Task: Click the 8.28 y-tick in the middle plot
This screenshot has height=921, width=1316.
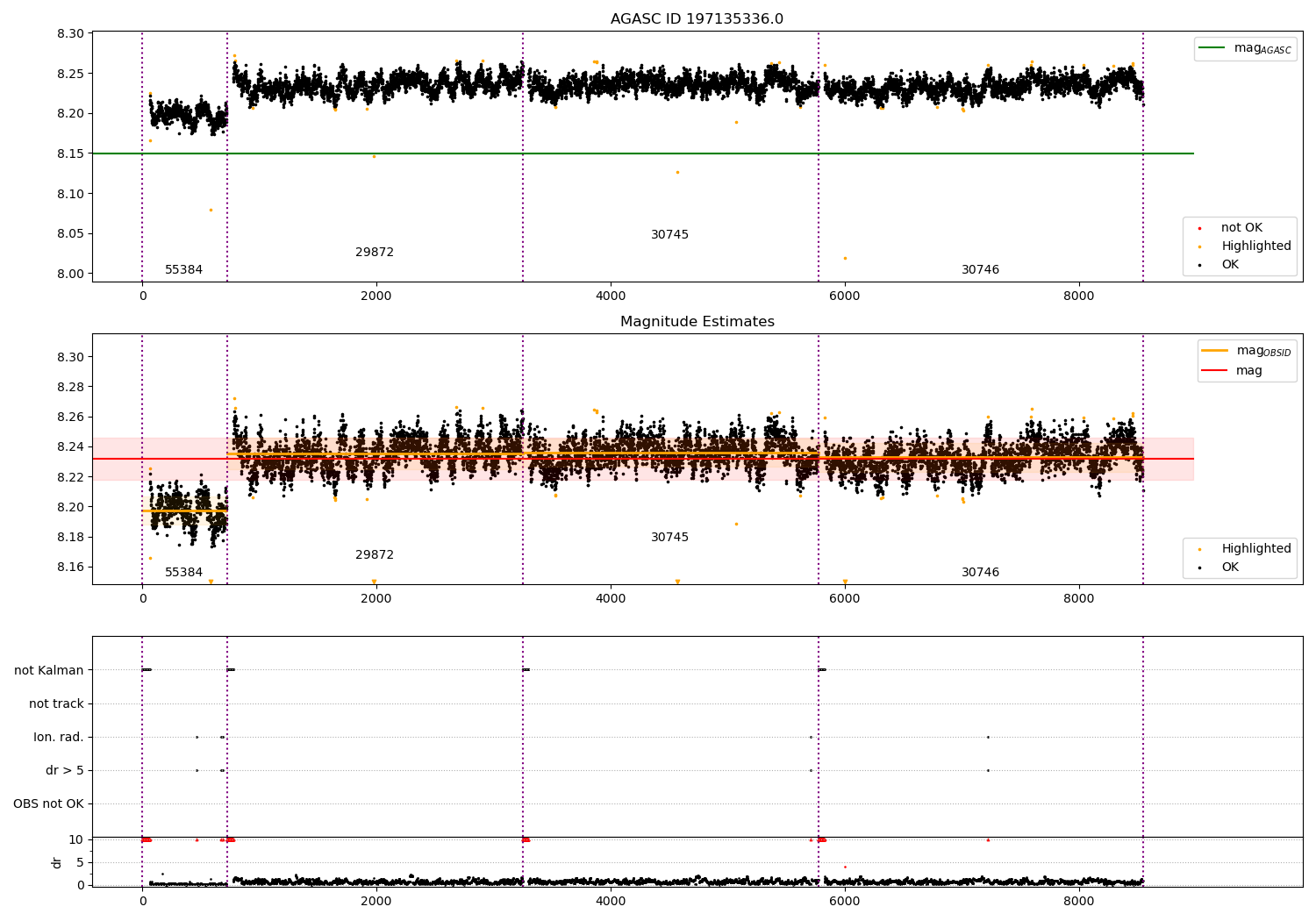Action: coord(70,387)
